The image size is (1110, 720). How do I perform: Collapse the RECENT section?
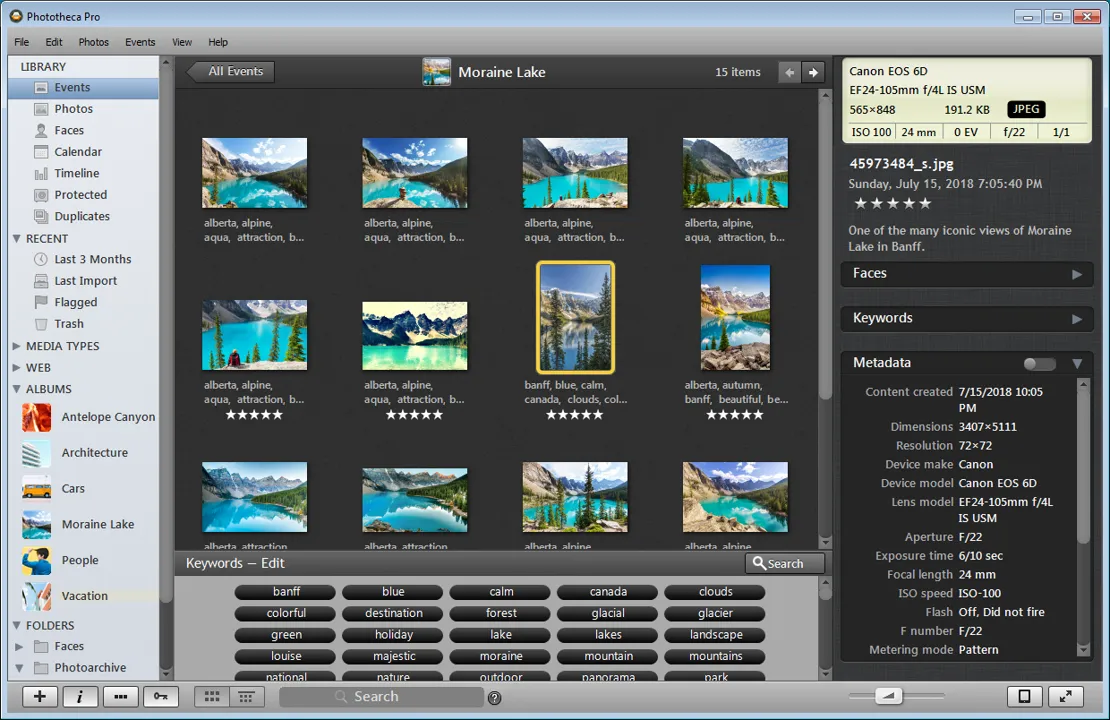17,239
